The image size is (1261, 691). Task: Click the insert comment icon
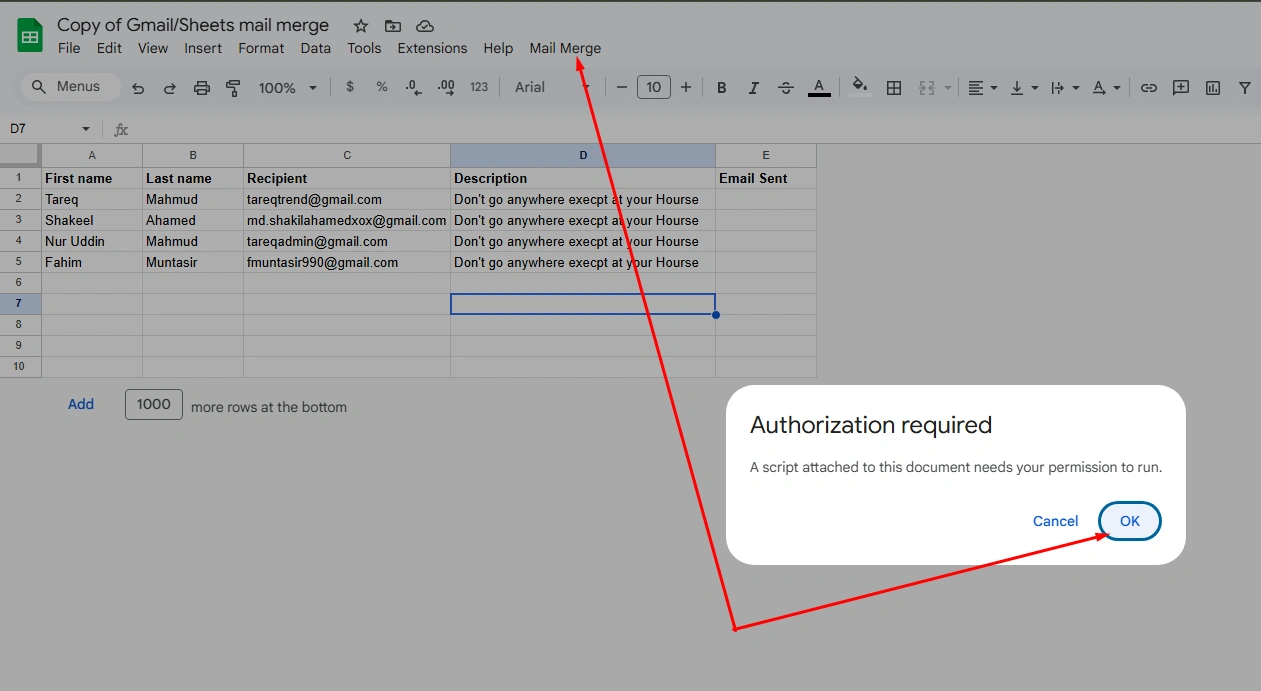(1181, 88)
